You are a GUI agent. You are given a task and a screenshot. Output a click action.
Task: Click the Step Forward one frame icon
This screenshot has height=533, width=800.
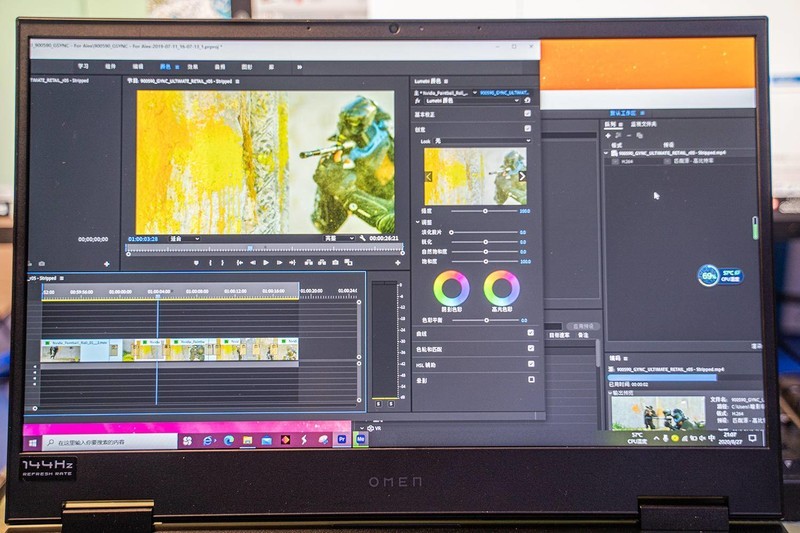pyautogui.click(x=279, y=263)
